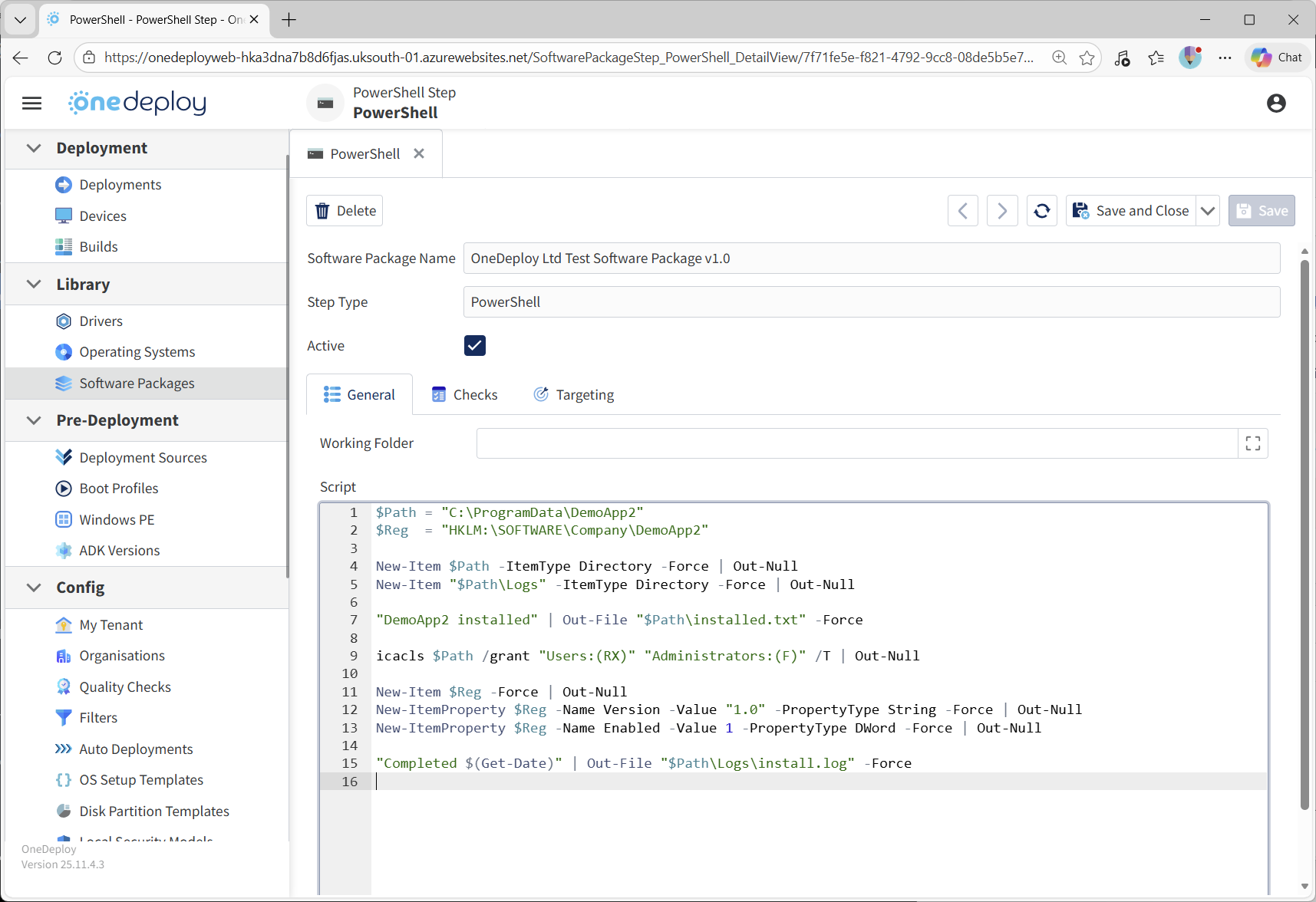The image size is (1316, 902).
Task: Go to previous record arrow button
Action: [x=962, y=211]
